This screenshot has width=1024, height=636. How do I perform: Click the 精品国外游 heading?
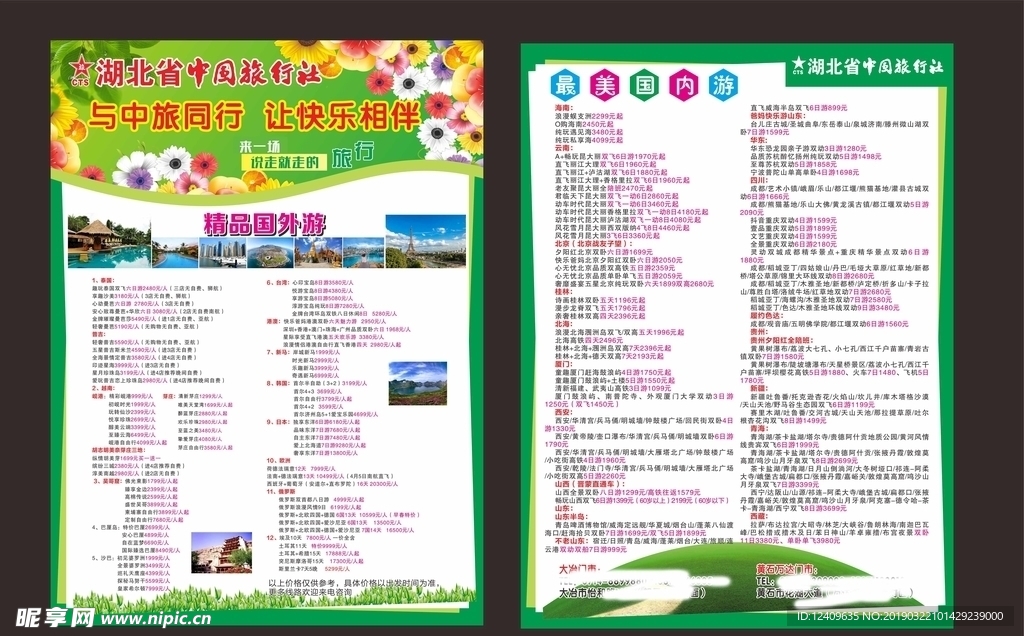point(264,225)
